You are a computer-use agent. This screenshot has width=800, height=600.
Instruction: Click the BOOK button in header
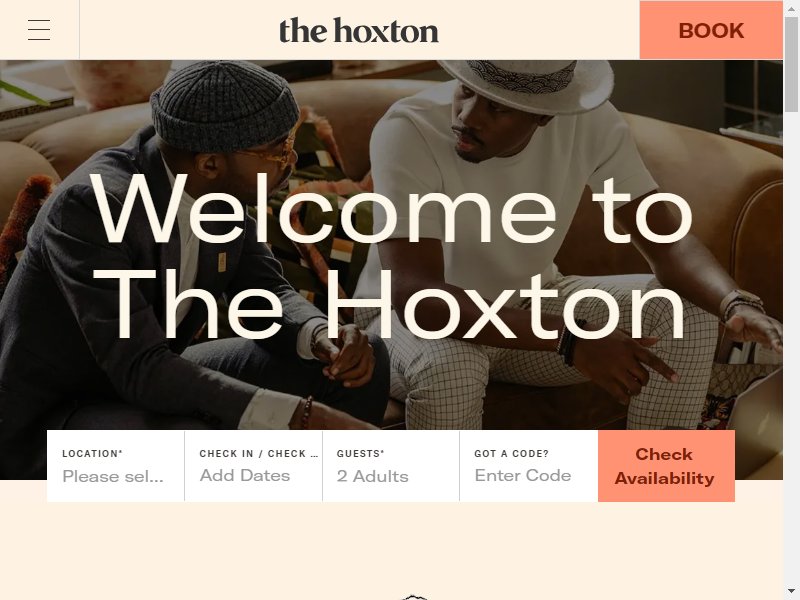click(711, 30)
